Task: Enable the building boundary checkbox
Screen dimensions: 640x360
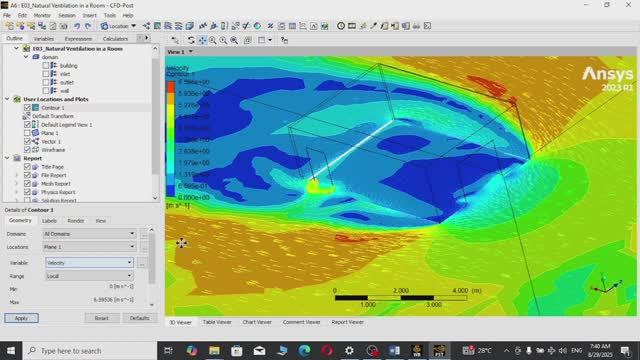Action: coord(46,66)
